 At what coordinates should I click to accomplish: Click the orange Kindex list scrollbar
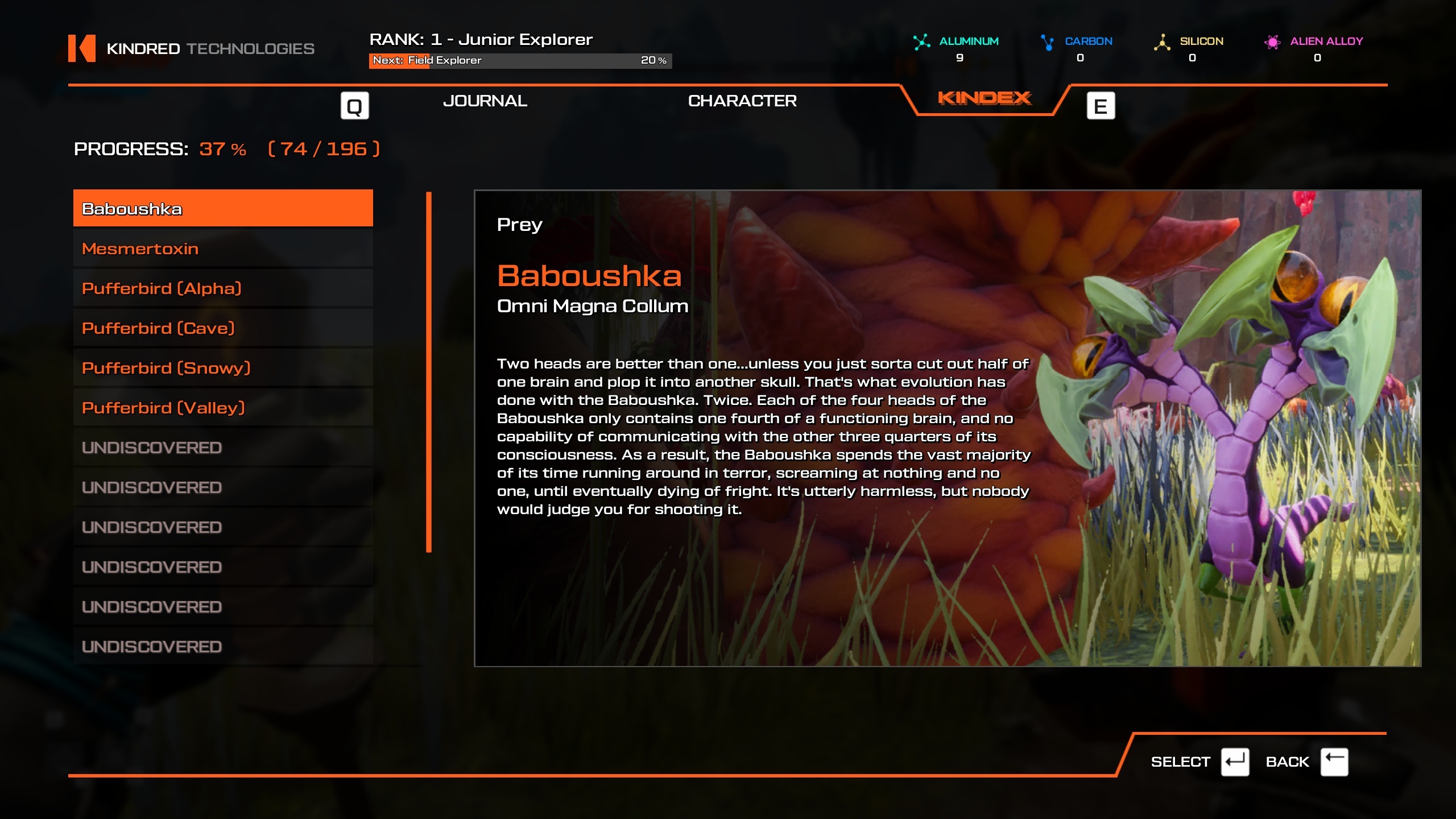pos(429,372)
